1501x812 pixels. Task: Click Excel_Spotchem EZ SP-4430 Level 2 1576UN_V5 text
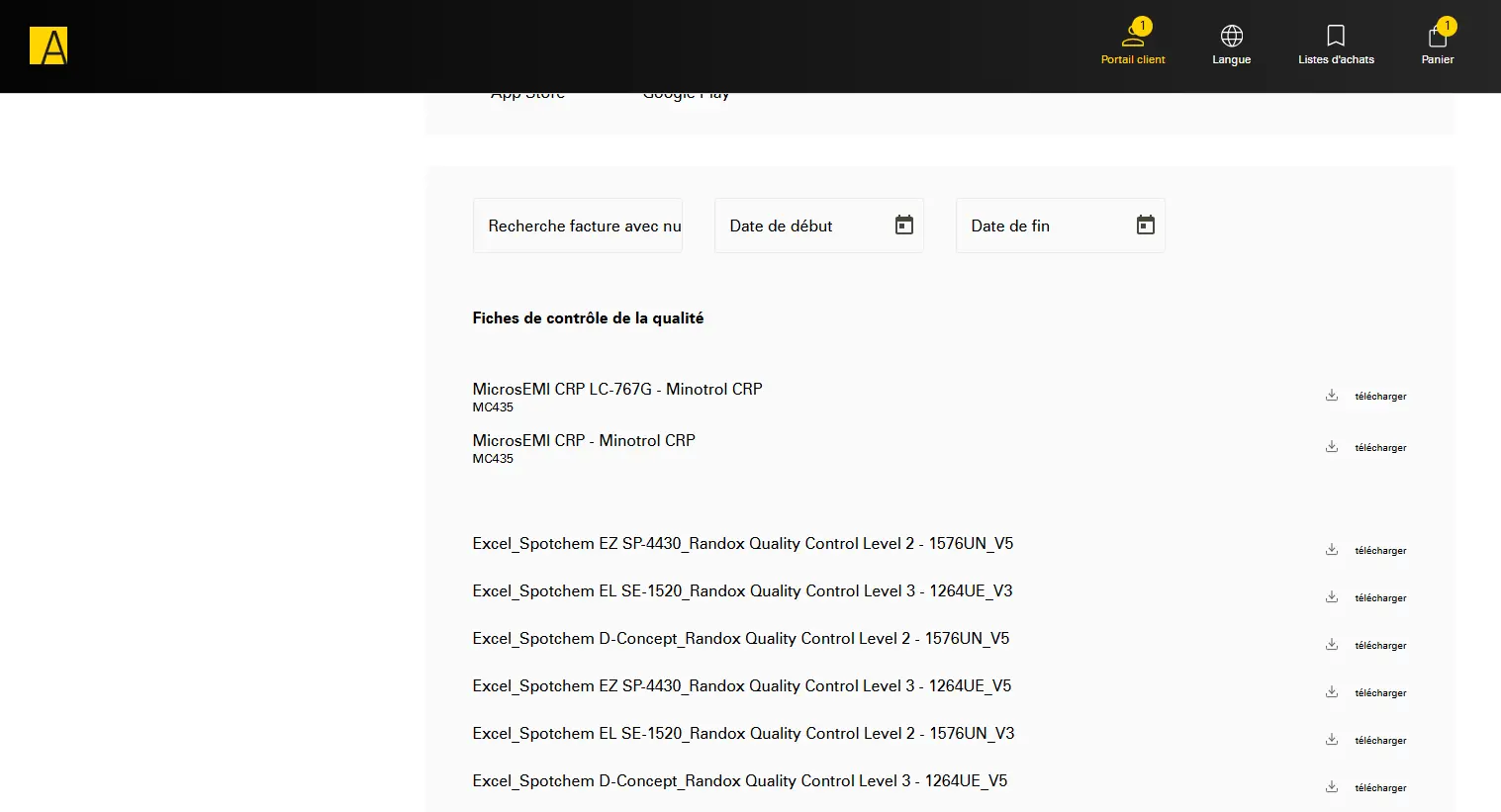[743, 543]
